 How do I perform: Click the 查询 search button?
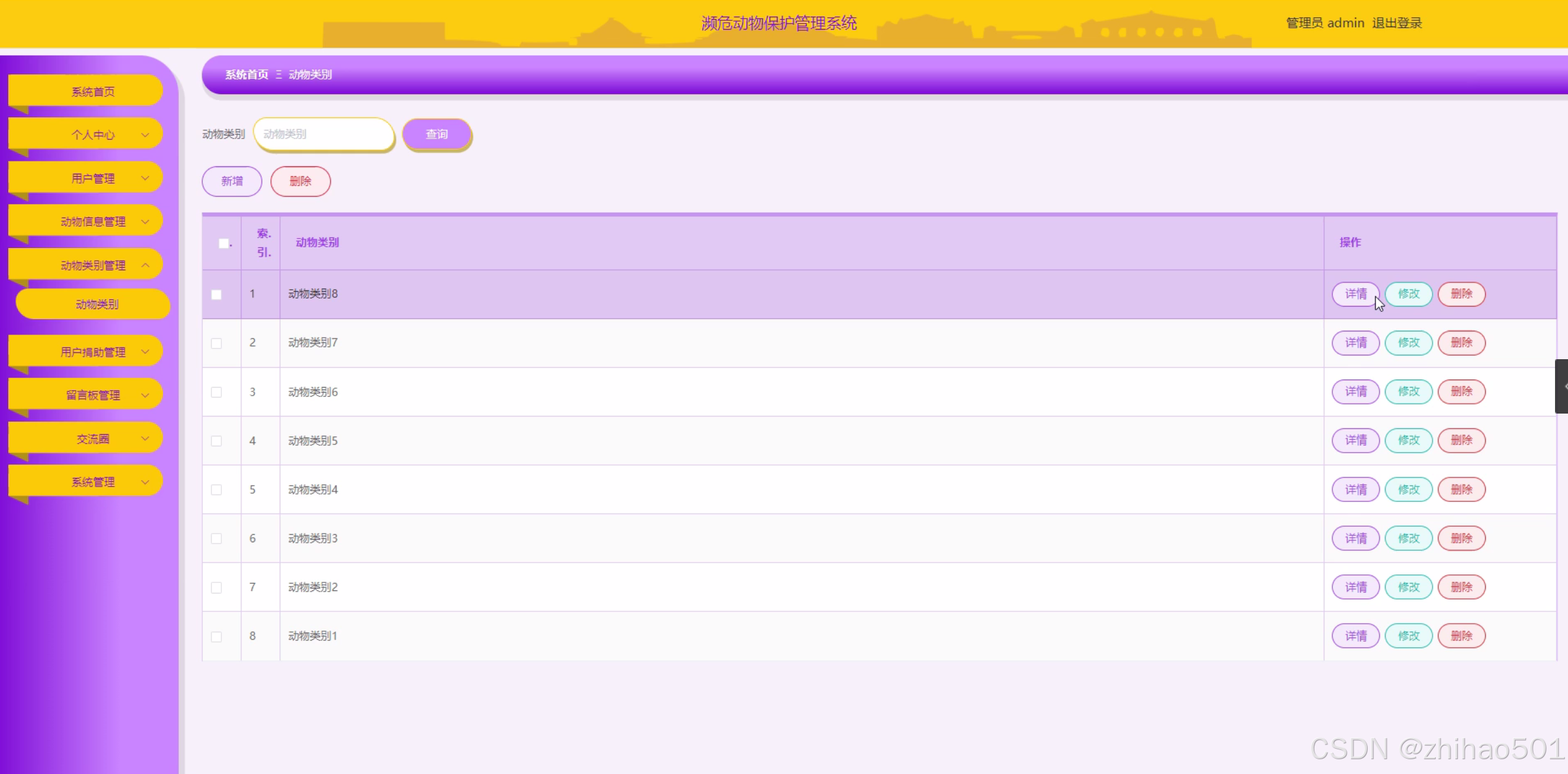tap(437, 134)
